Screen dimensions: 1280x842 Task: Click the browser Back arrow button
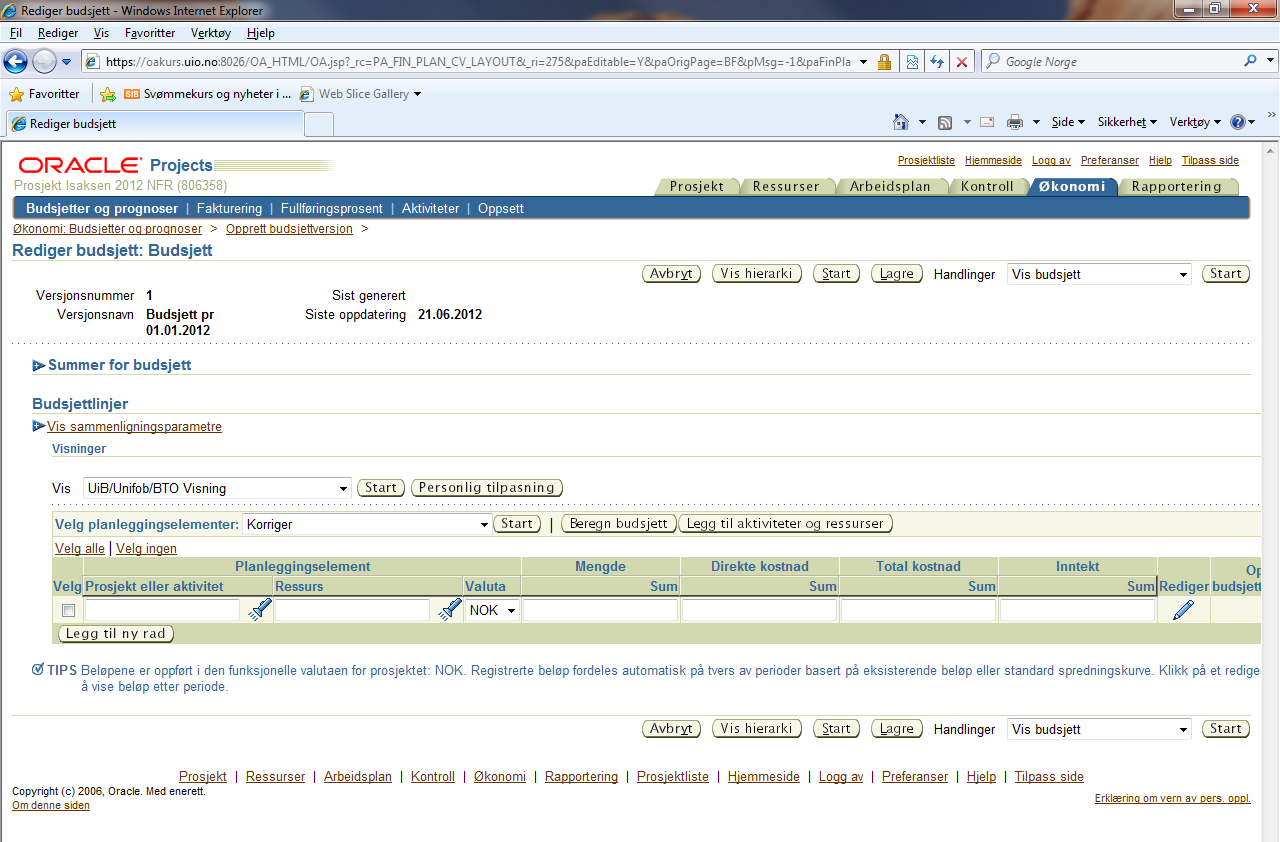coord(16,61)
